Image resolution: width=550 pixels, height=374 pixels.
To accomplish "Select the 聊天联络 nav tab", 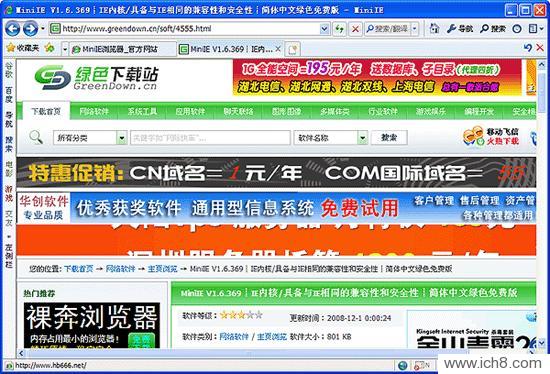I will [x=238, y=112].
